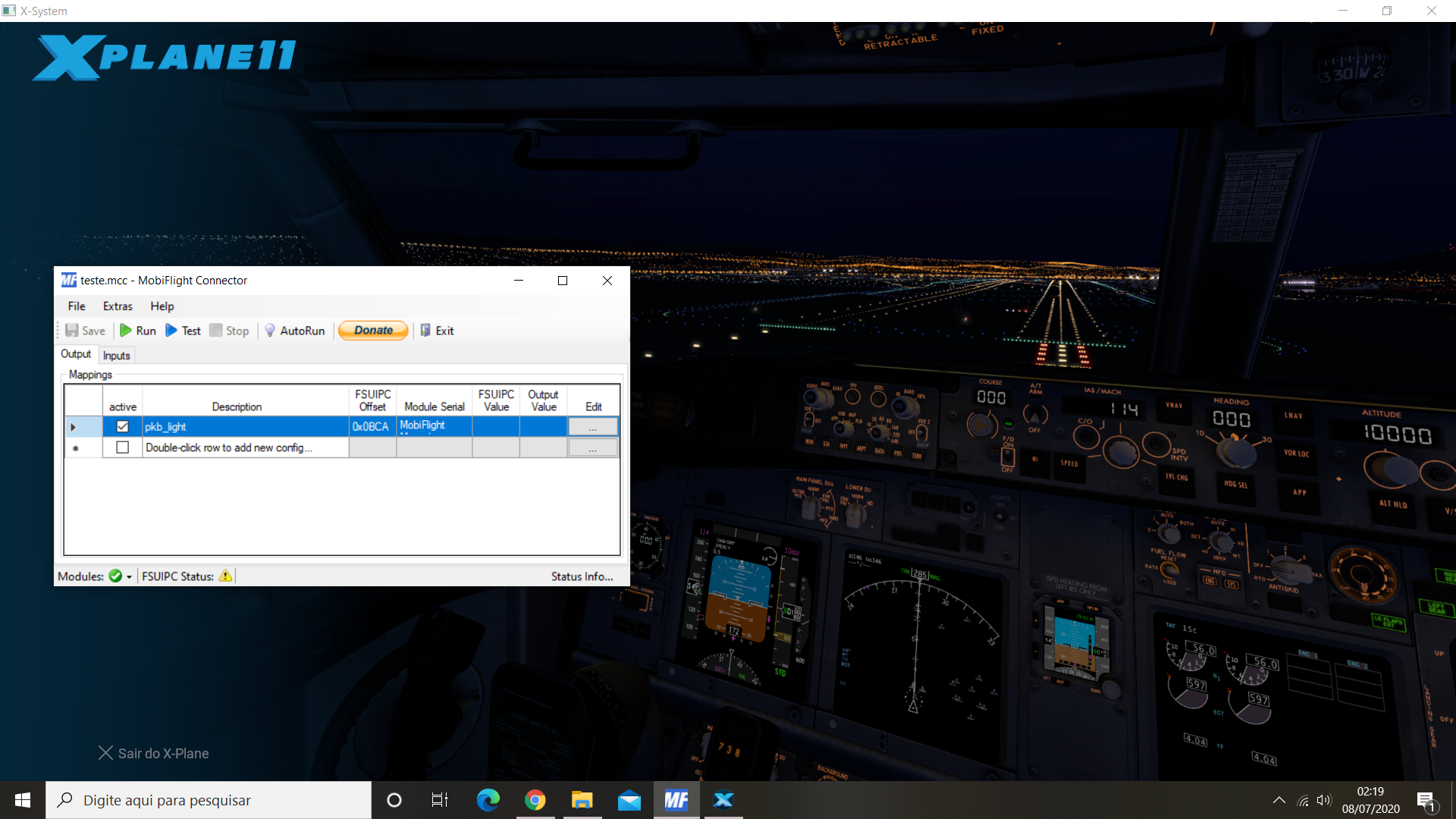
Task: Open the File menu
Action: 77,306
